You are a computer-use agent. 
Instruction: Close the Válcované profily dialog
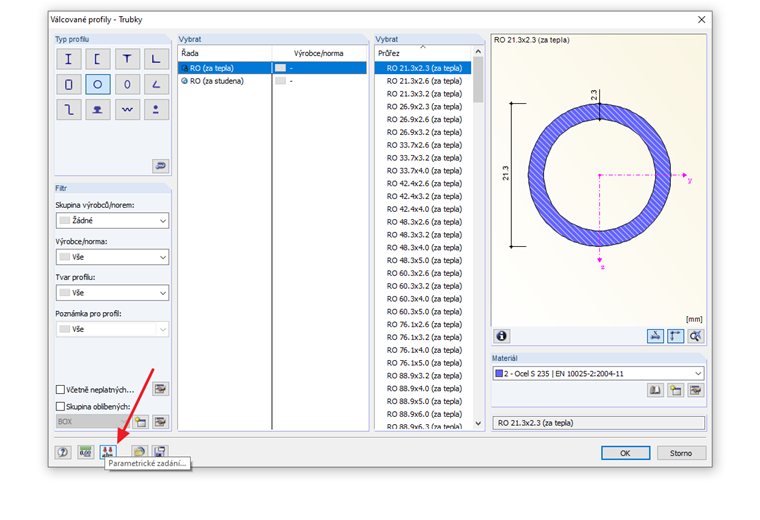point(701,20)
